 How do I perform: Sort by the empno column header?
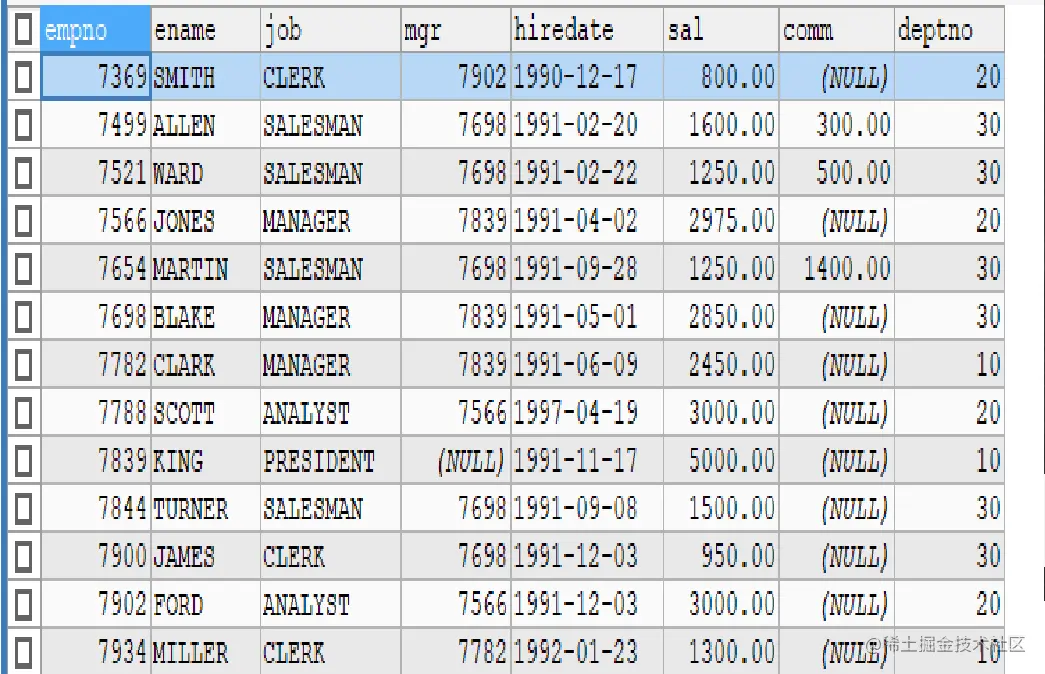click(x=96, y=29)
